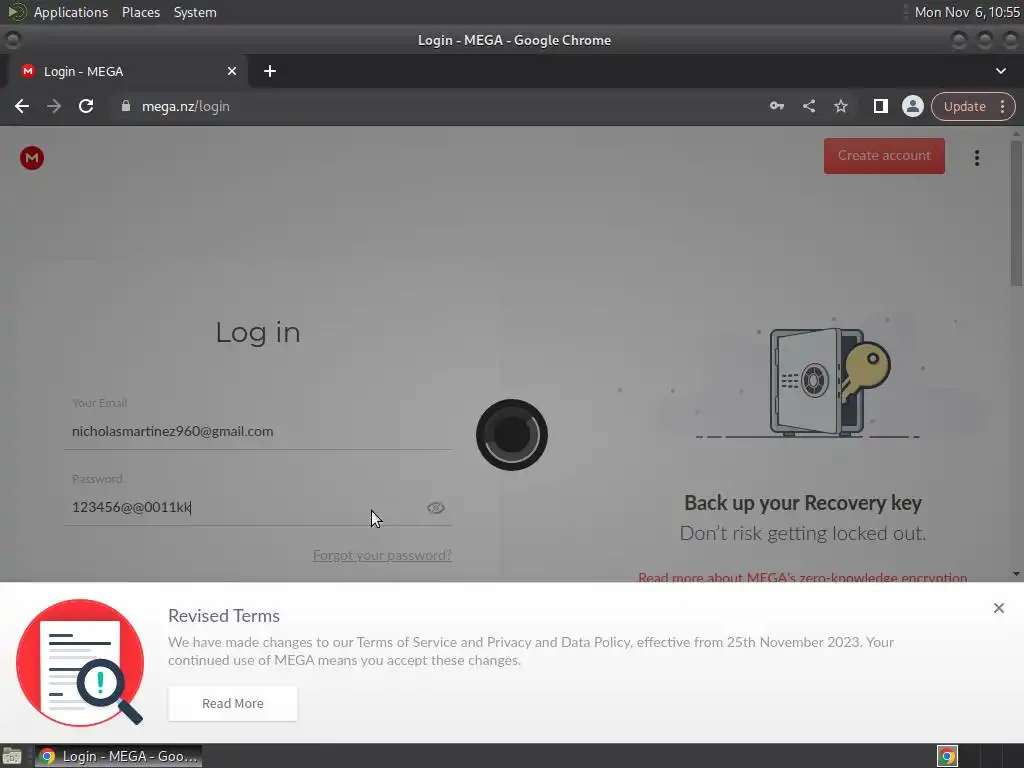
Task: Open the Chrome profile avatar
Action: (912, 106)
